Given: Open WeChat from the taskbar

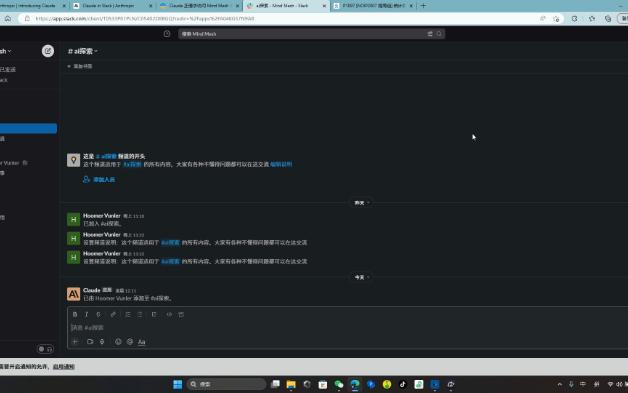Looking at the screenshot, I should click(x=339, y=385).
